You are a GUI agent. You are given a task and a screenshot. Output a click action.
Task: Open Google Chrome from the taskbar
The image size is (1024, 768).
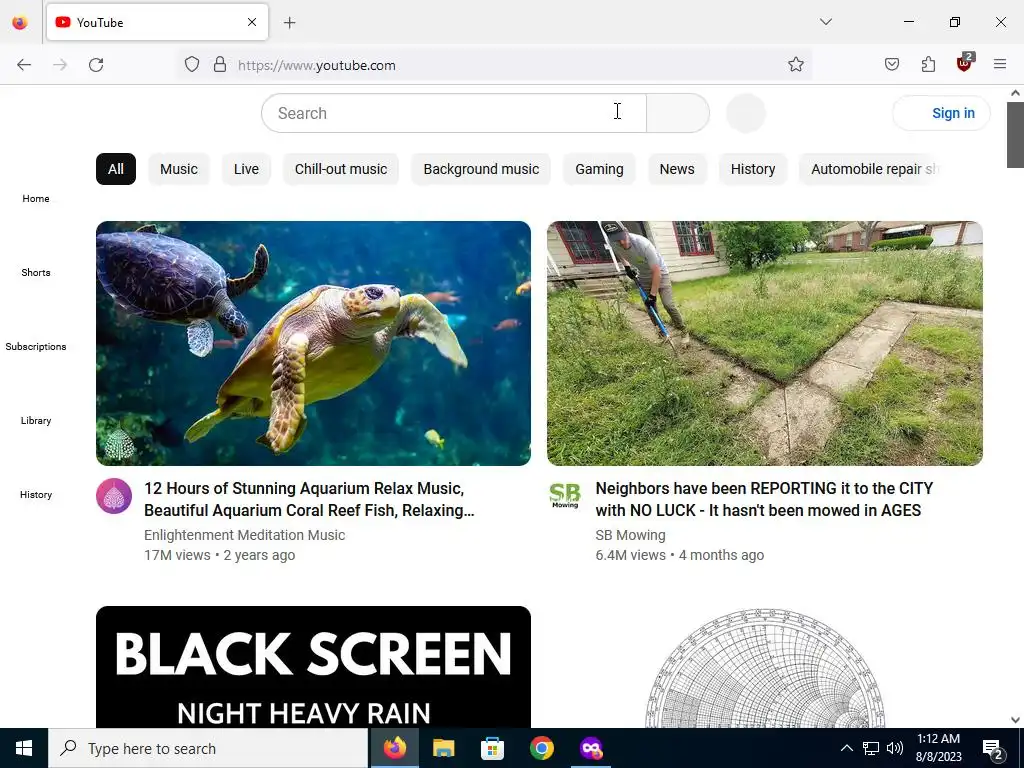pos(541,748)
